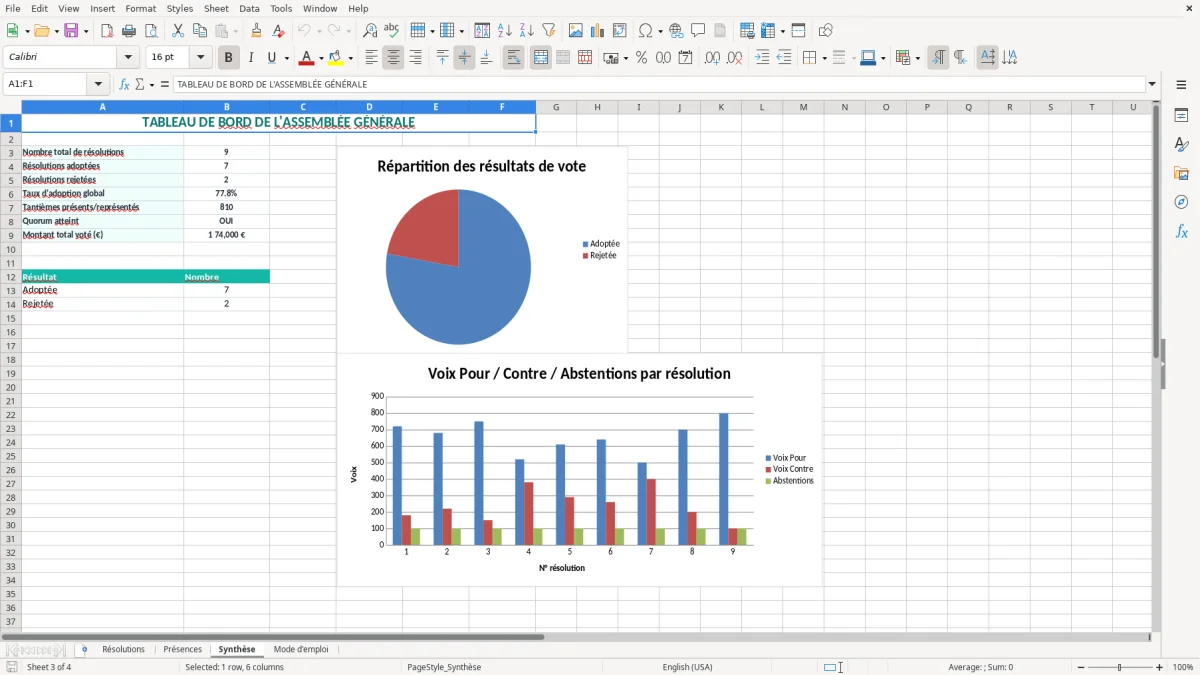Open sidebar Gallery panel icon
This screenshot has height=675, width=1200.
point(1181,173)
